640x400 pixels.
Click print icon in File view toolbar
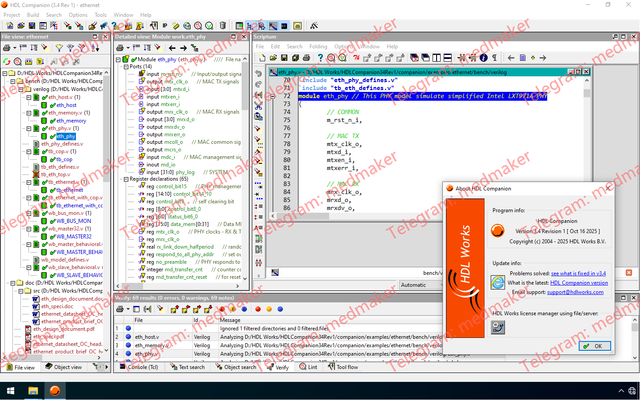click(x=7, y=48)
